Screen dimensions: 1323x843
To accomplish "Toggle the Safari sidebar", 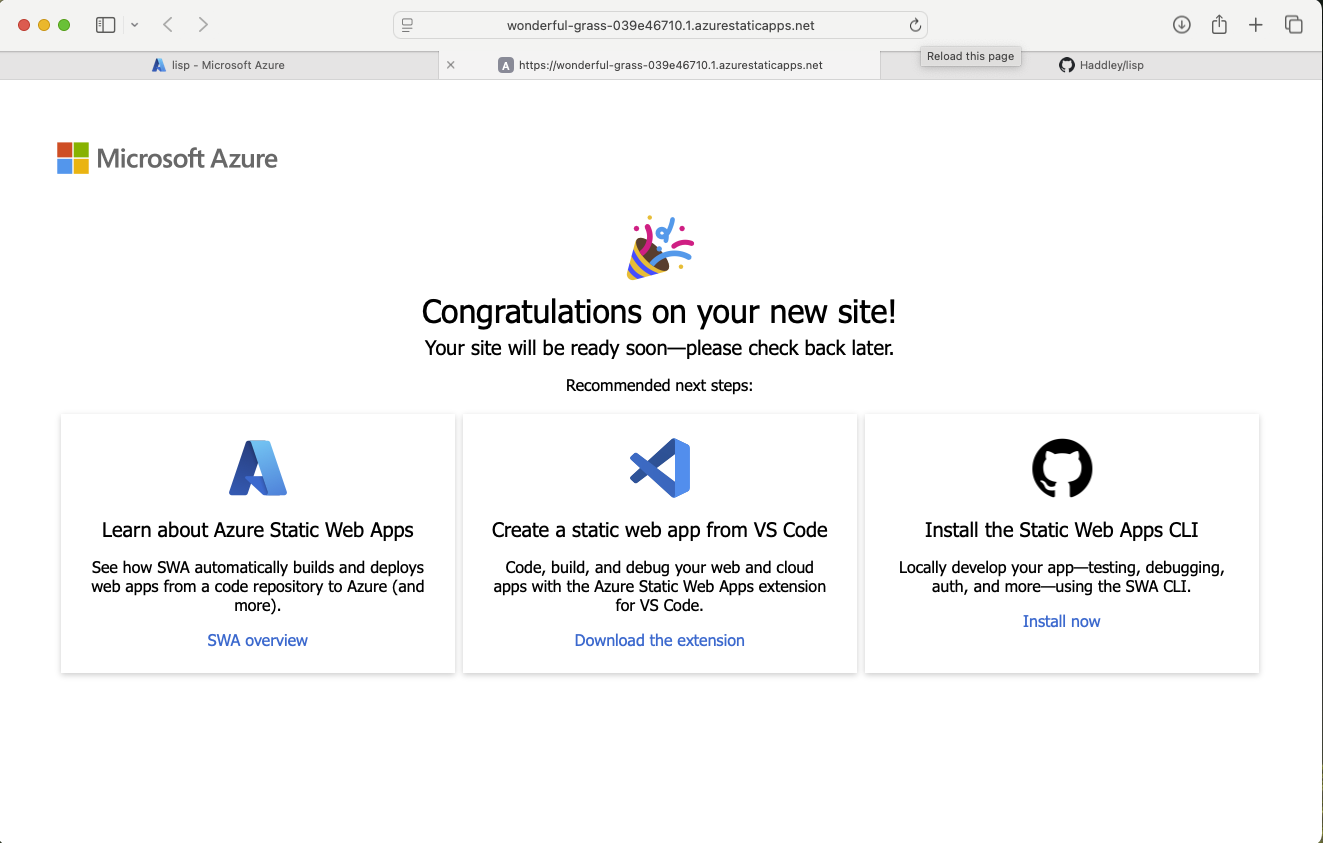I will pos(105,24).
